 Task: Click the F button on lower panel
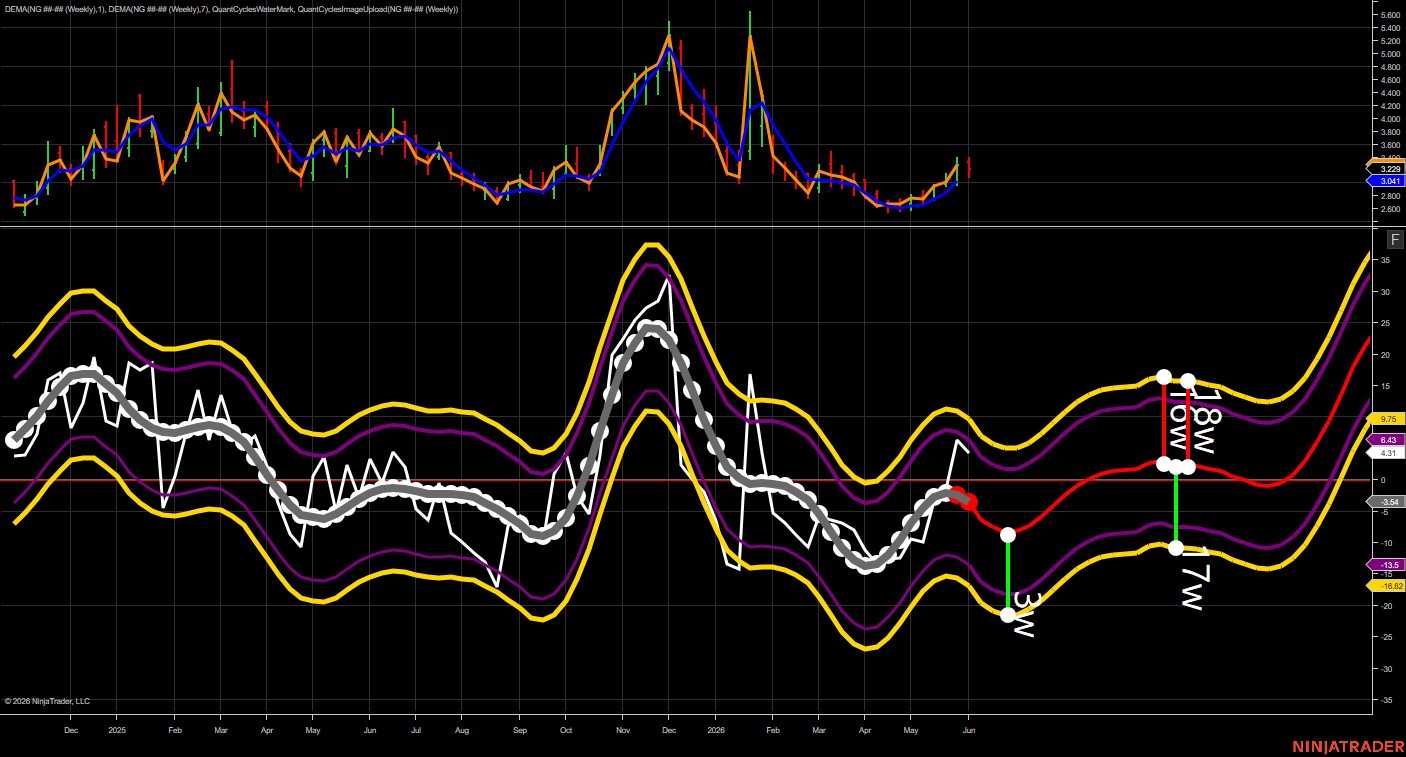1395,239
